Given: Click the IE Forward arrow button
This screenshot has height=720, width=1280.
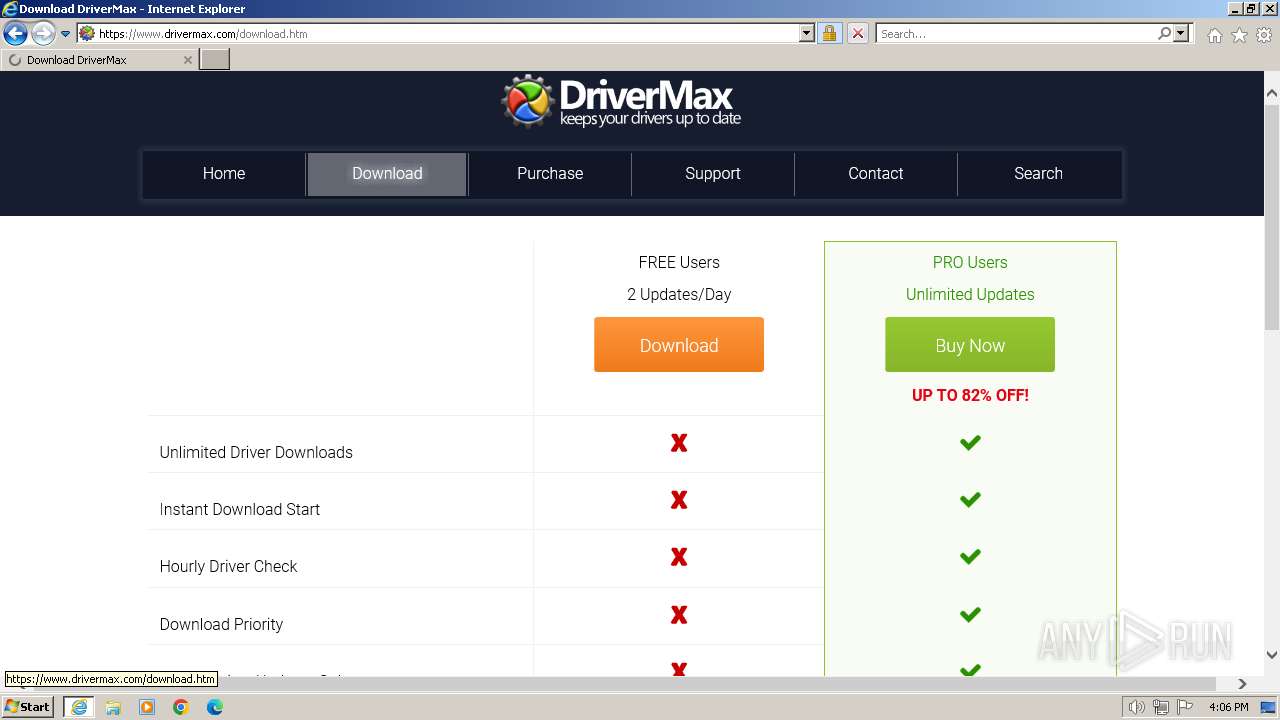Looking at the screenshot, I should (x=42, y=34).
